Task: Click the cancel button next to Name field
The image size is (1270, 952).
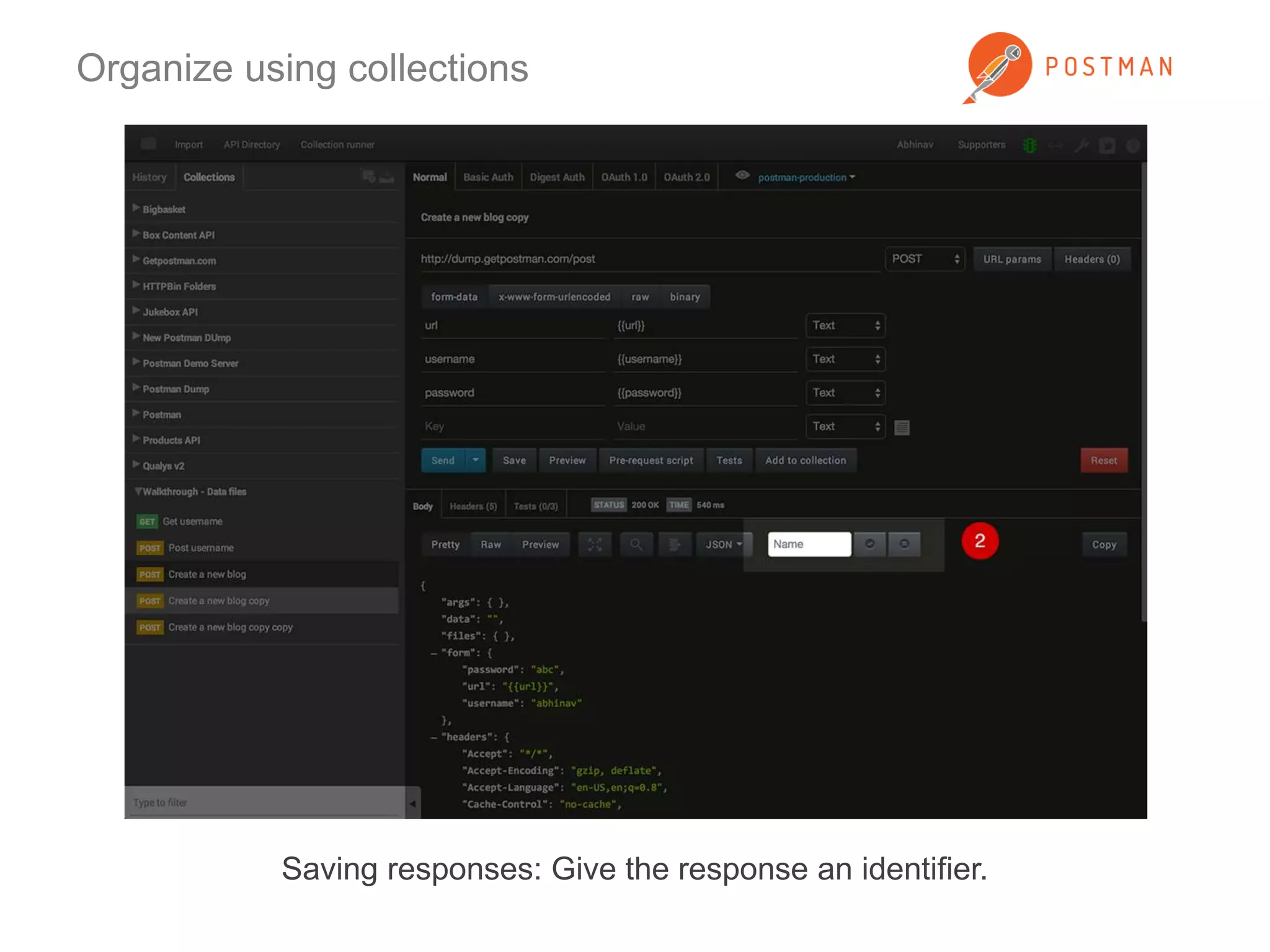Action: (x=904, y=544)
